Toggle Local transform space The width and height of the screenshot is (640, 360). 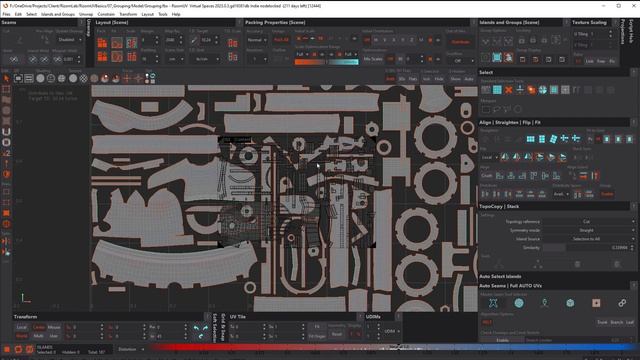tap(22, 327)
